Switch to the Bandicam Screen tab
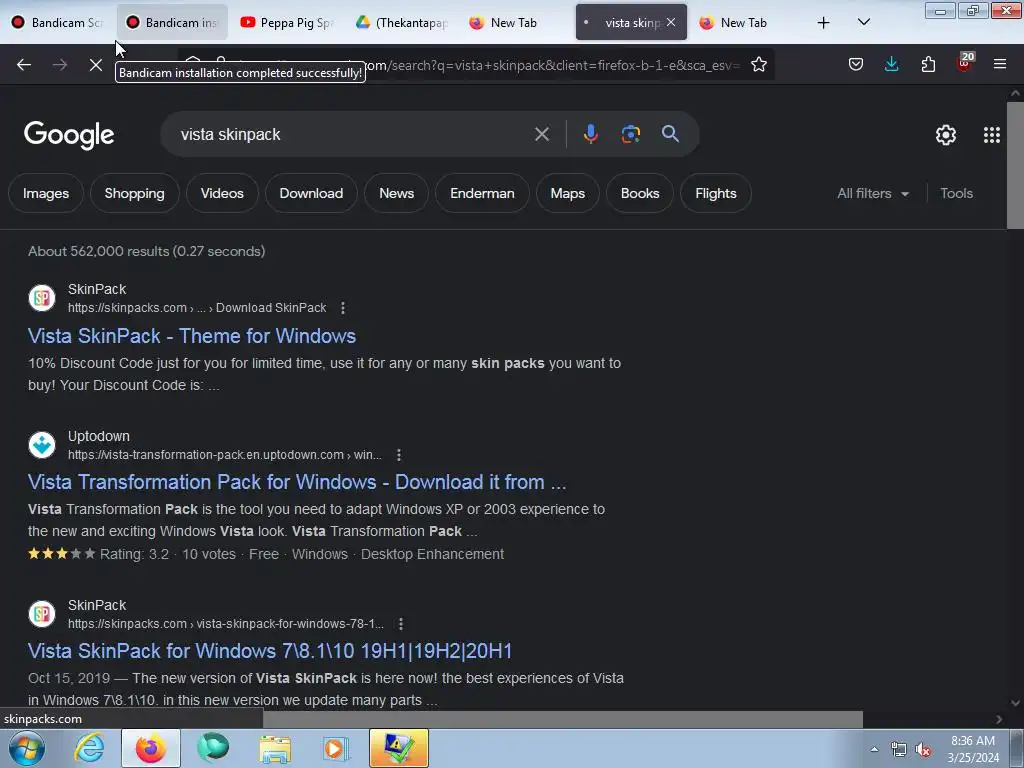The image size is (1024, 768). click(x=57, y=22)
